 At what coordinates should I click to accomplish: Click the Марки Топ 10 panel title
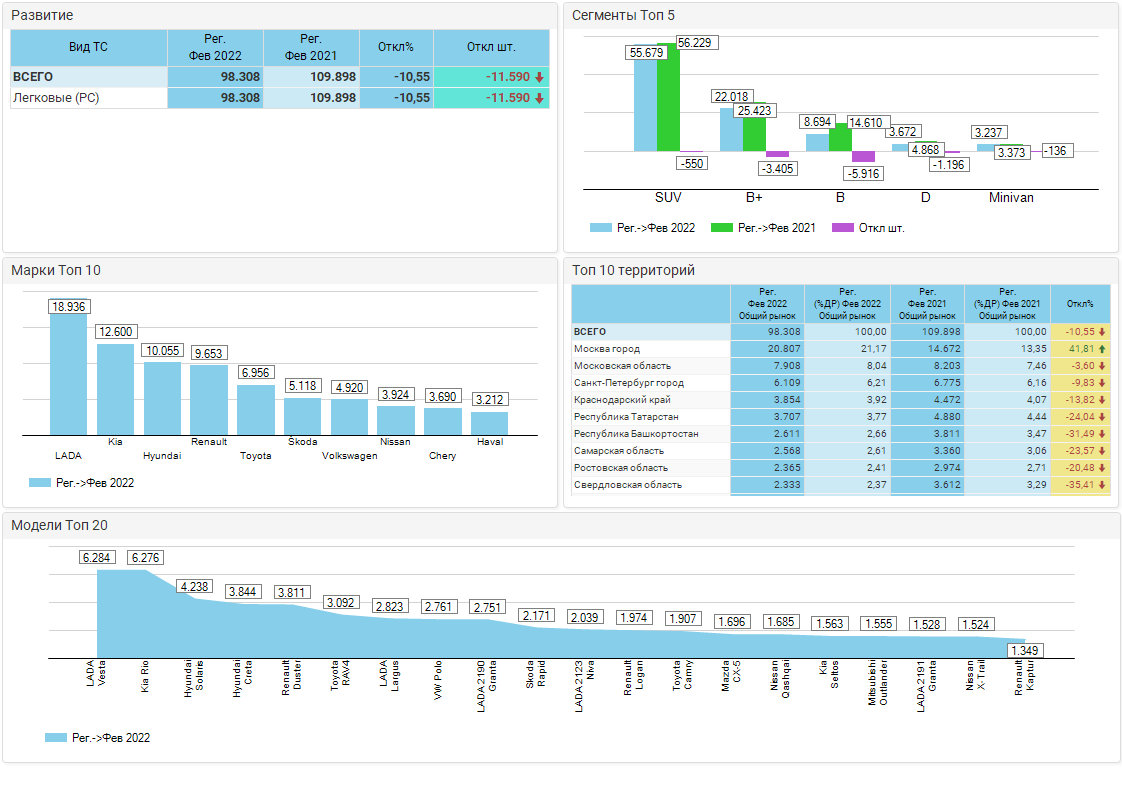coord(56,271)
